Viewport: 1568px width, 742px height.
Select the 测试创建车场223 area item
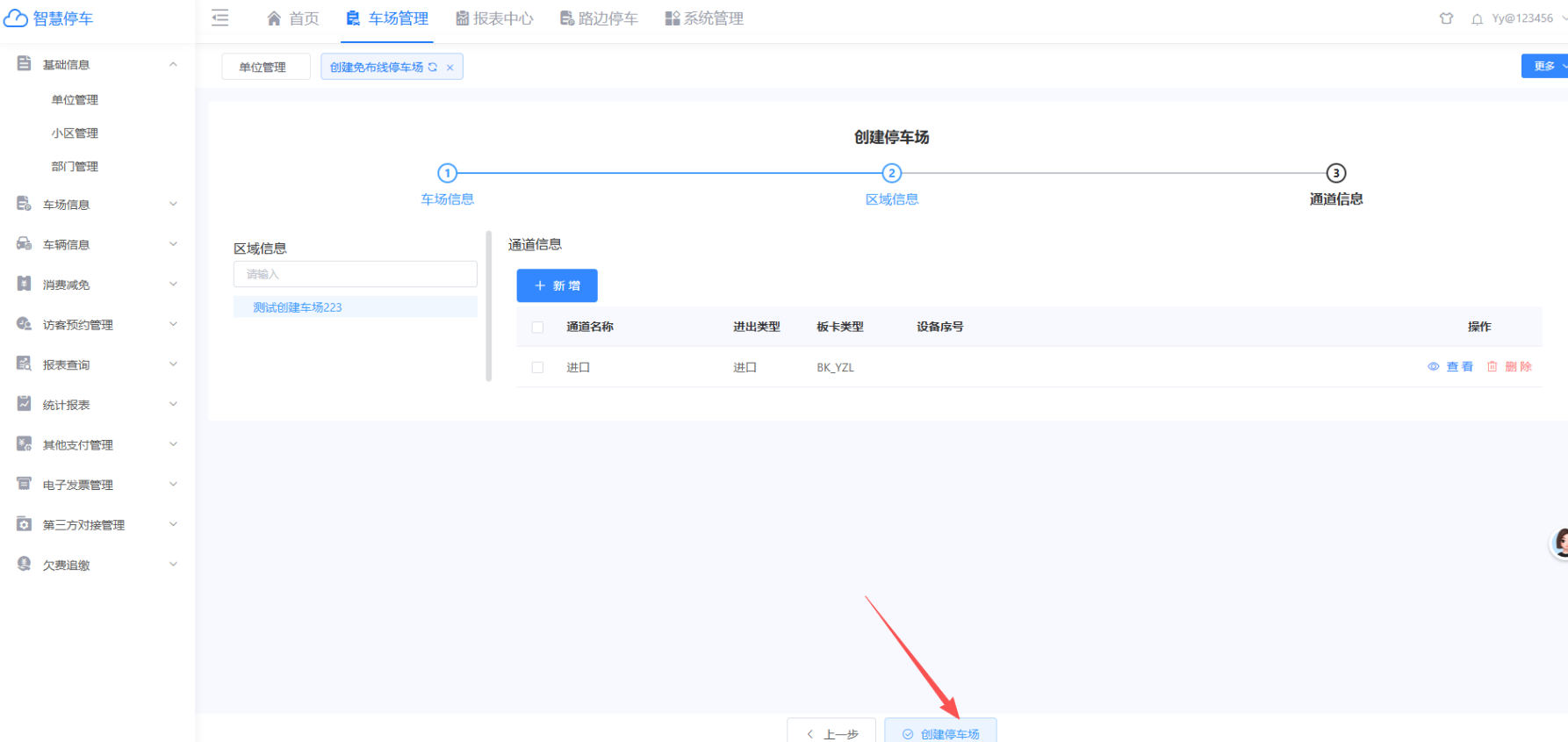356,306
